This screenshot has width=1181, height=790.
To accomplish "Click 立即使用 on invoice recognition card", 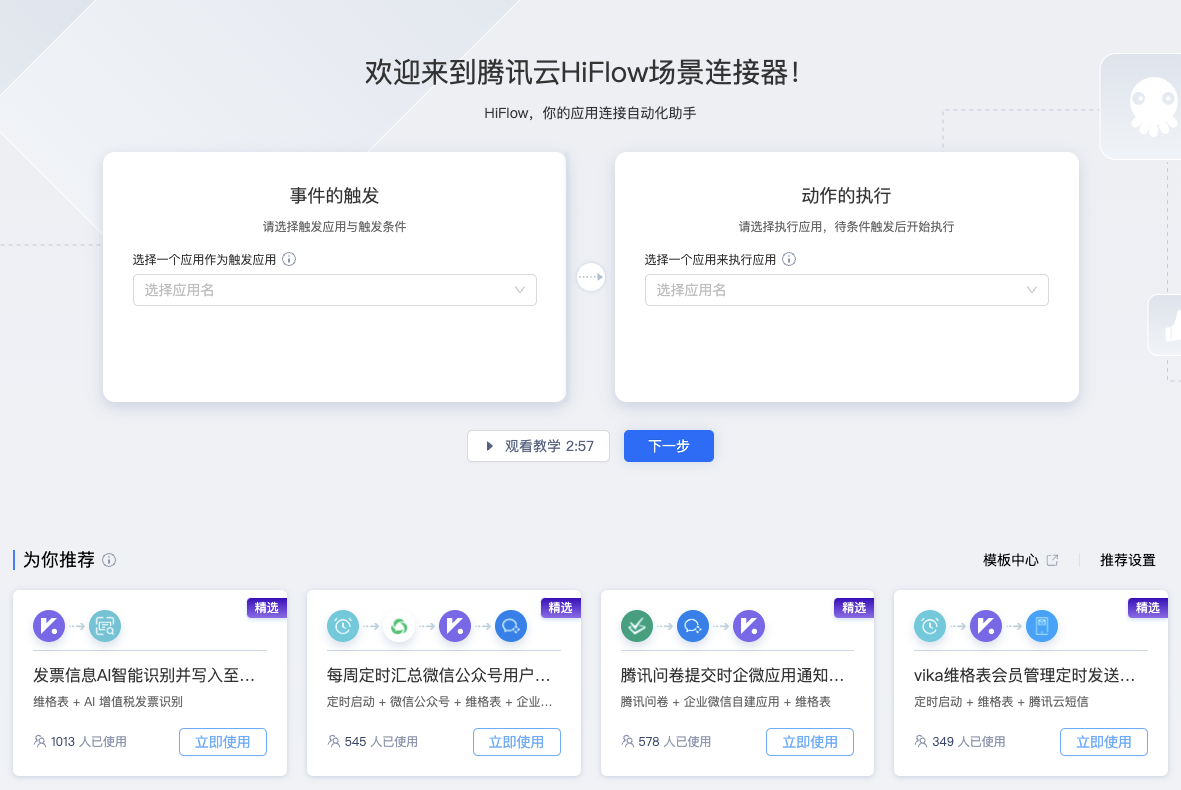I will (x=223, y=742).
